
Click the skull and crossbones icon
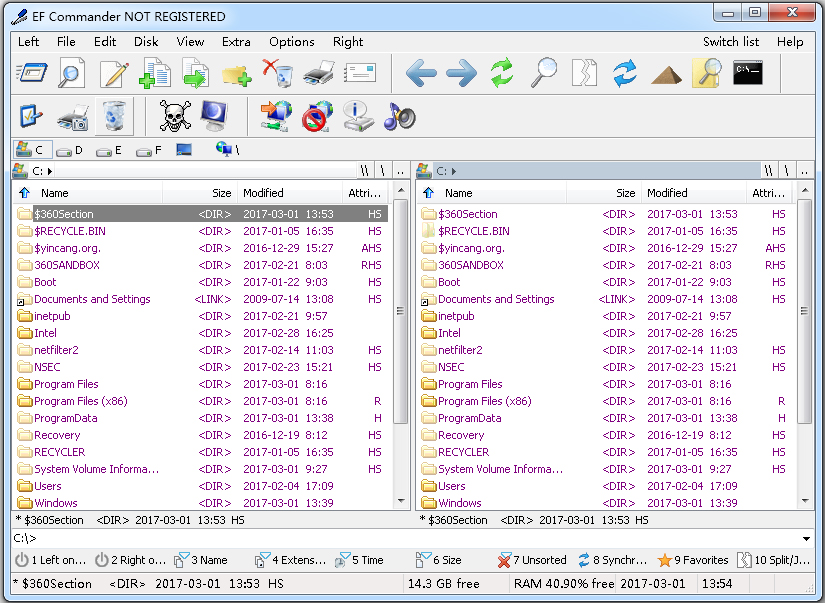tap(175, 116)
